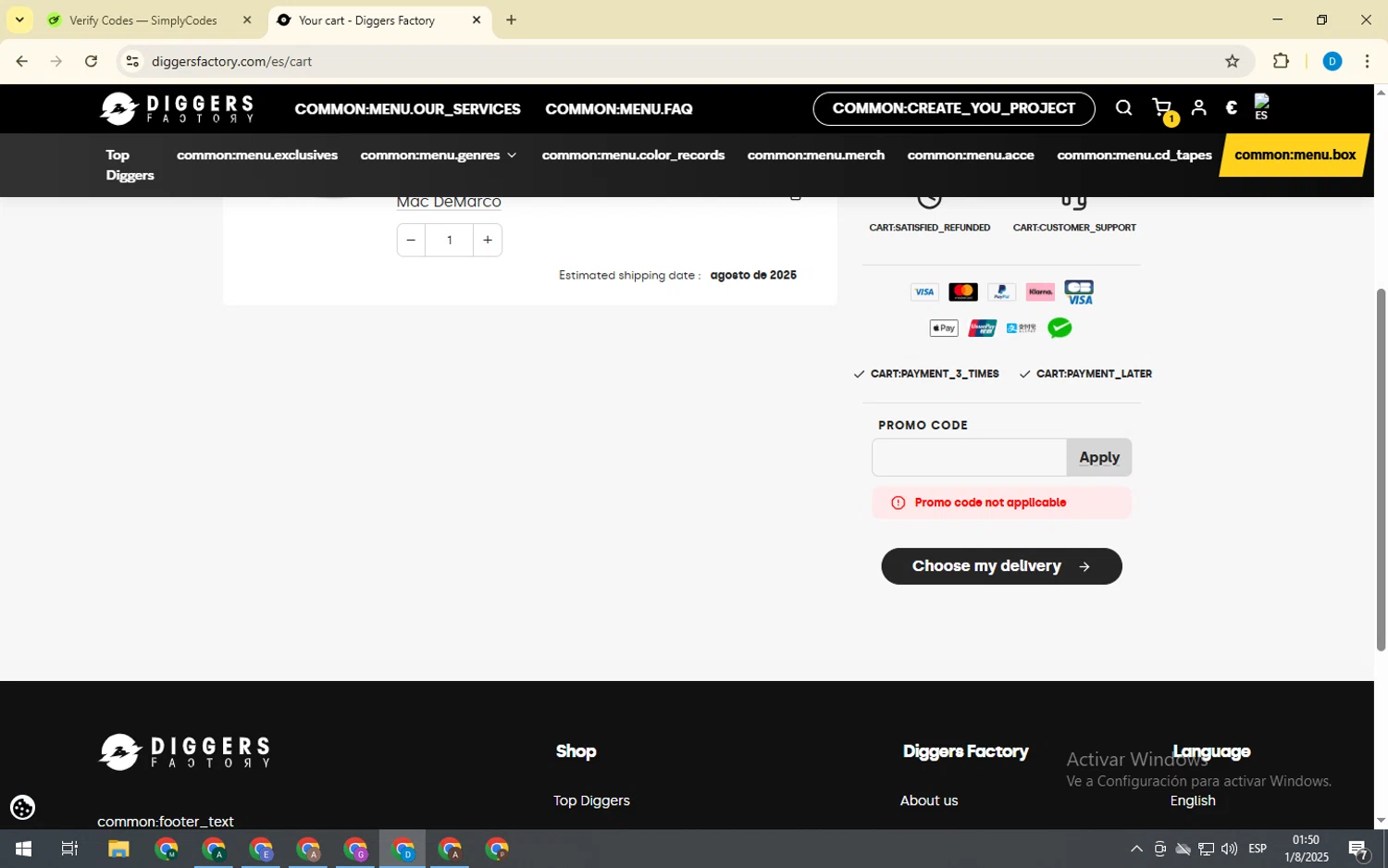1388x868 pixels.
Task: Switch to Verify Codes — SimplyCodes tab
Action: [x=143, y=19]
